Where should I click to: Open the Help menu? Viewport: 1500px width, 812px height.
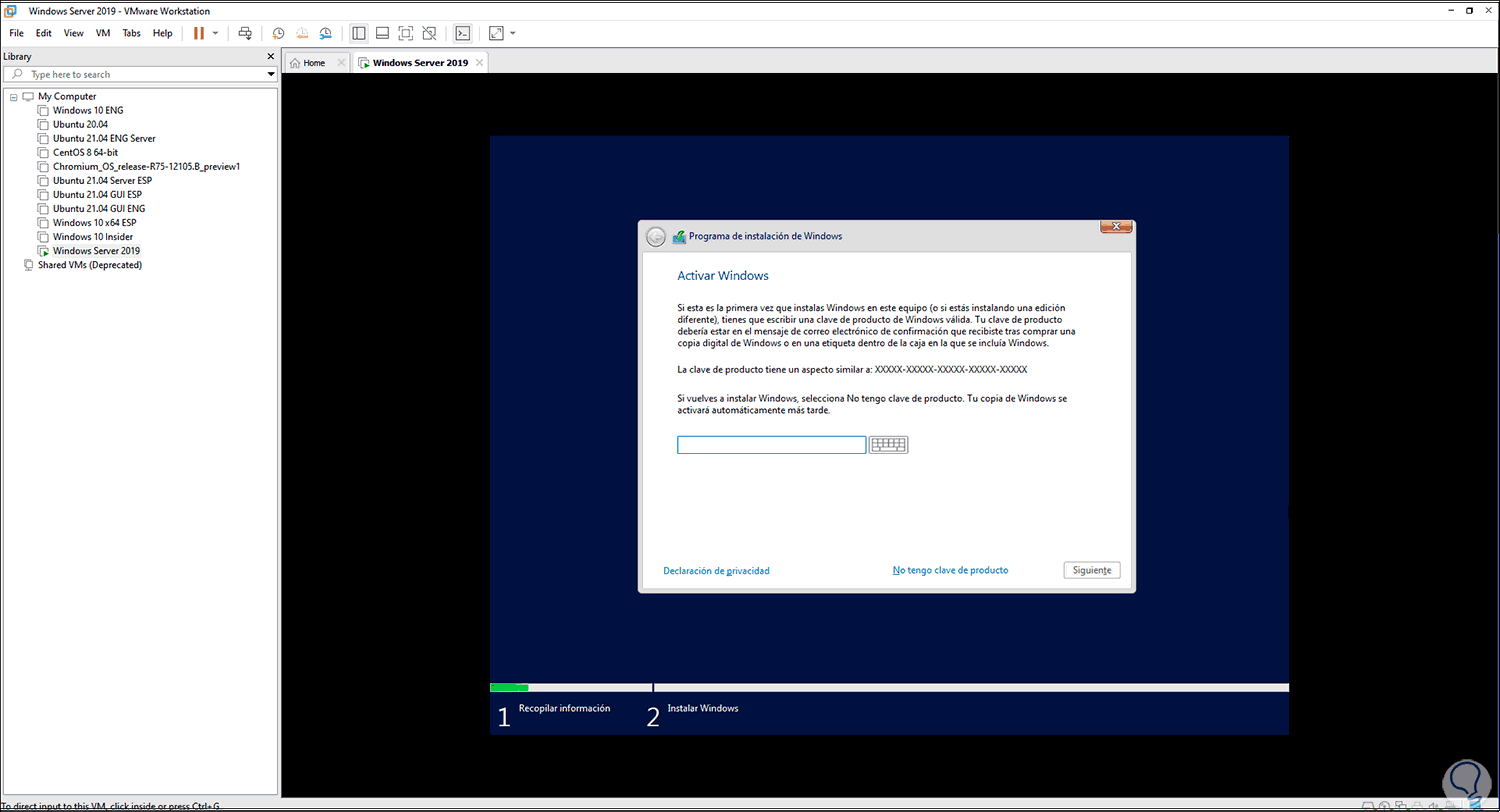point(163,33)
